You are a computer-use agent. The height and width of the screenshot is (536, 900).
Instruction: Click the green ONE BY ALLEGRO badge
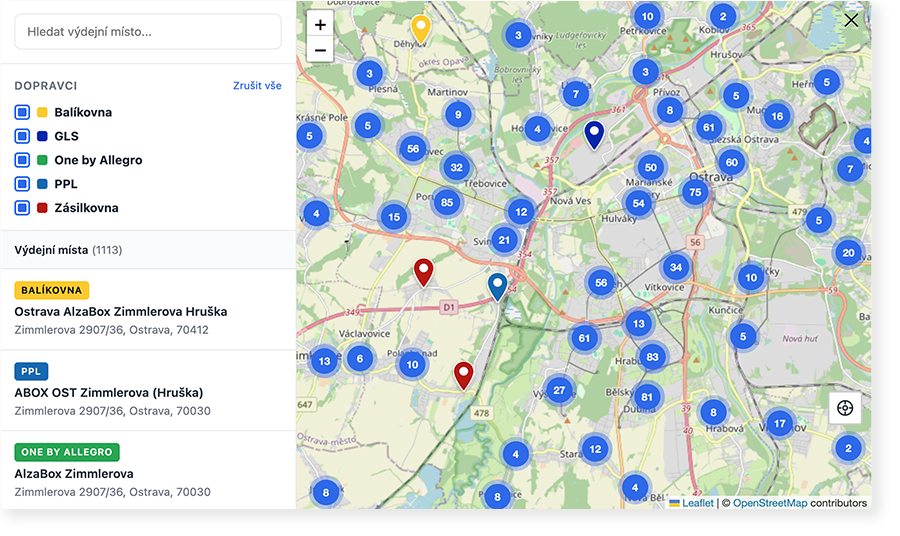pyautogui.click(x=67, y=452)
